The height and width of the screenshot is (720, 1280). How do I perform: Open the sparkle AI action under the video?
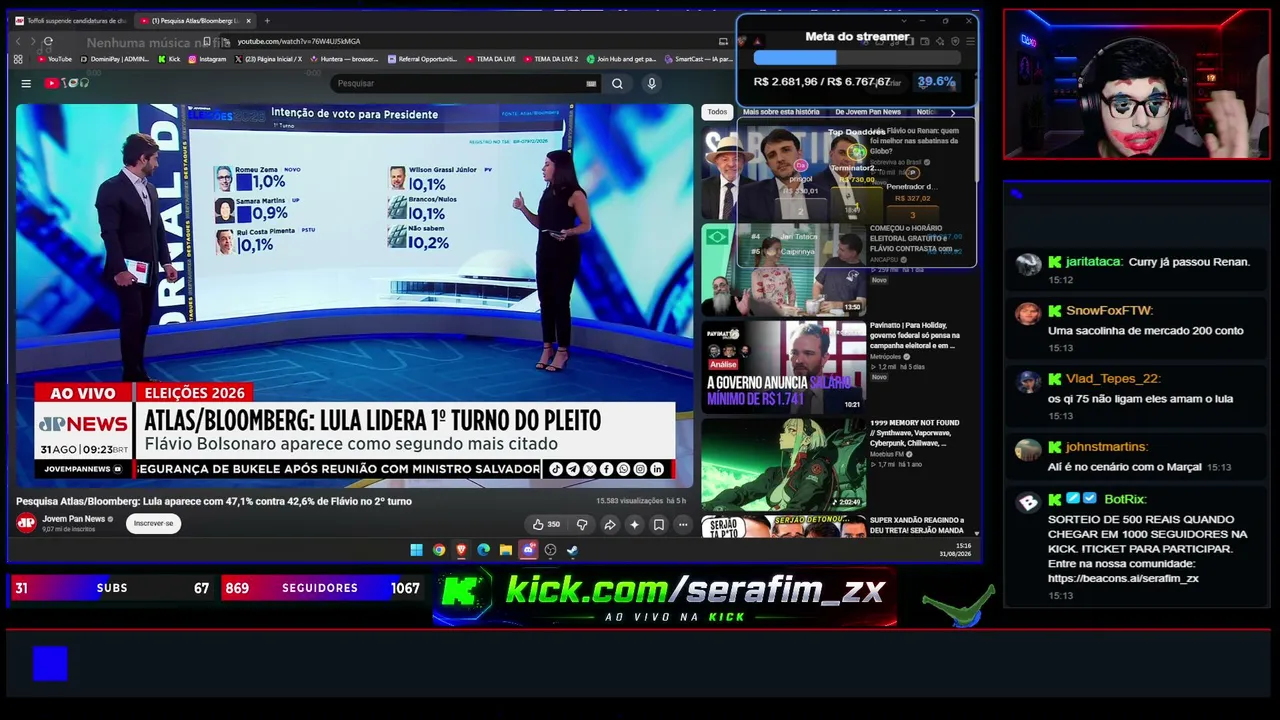pyautogui.click(x=634, y=524)
